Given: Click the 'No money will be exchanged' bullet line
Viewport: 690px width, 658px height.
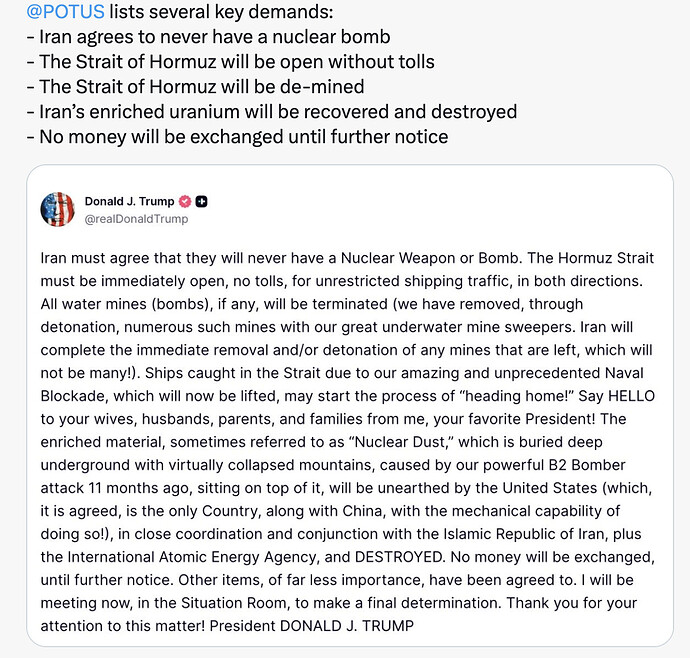Looking at the screenshot, I should [237, 137].
